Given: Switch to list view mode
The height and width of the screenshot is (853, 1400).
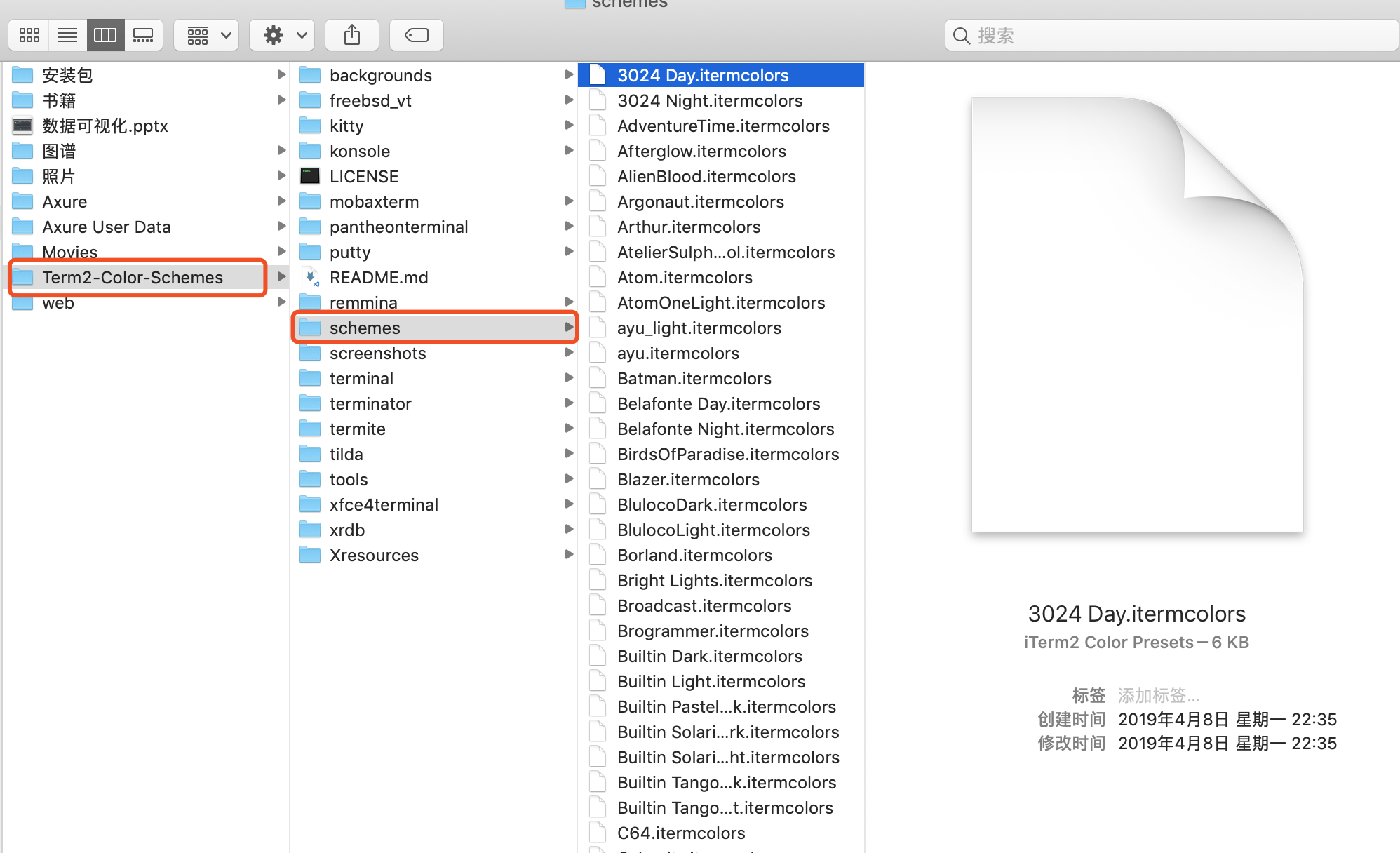Looking at the screenshot, I should click(67, 35).
